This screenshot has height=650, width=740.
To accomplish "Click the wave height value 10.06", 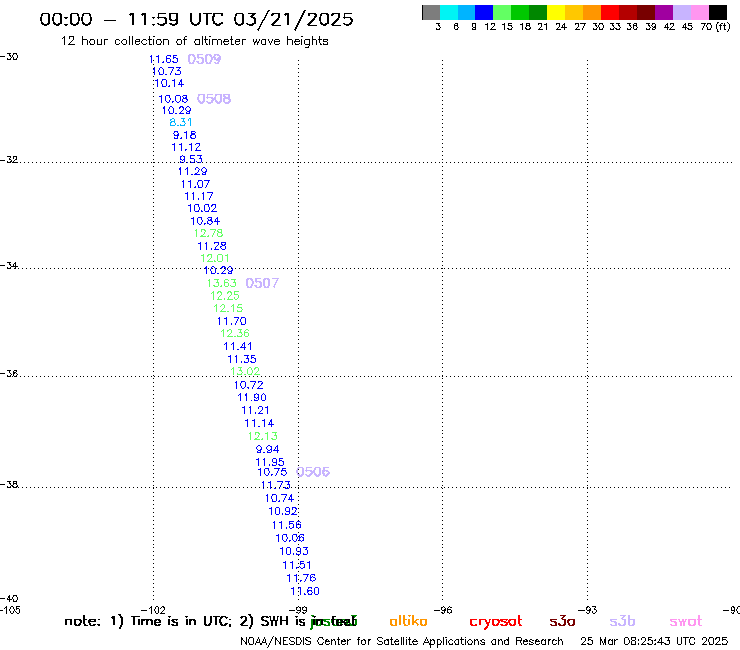I will pyautogui.click(x=290, y=538).
